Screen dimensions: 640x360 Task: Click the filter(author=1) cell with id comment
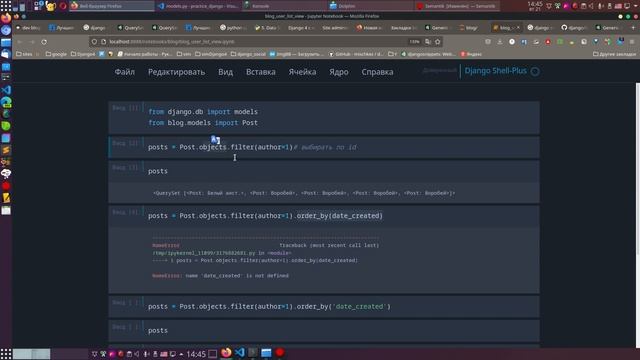click(324, 147)
